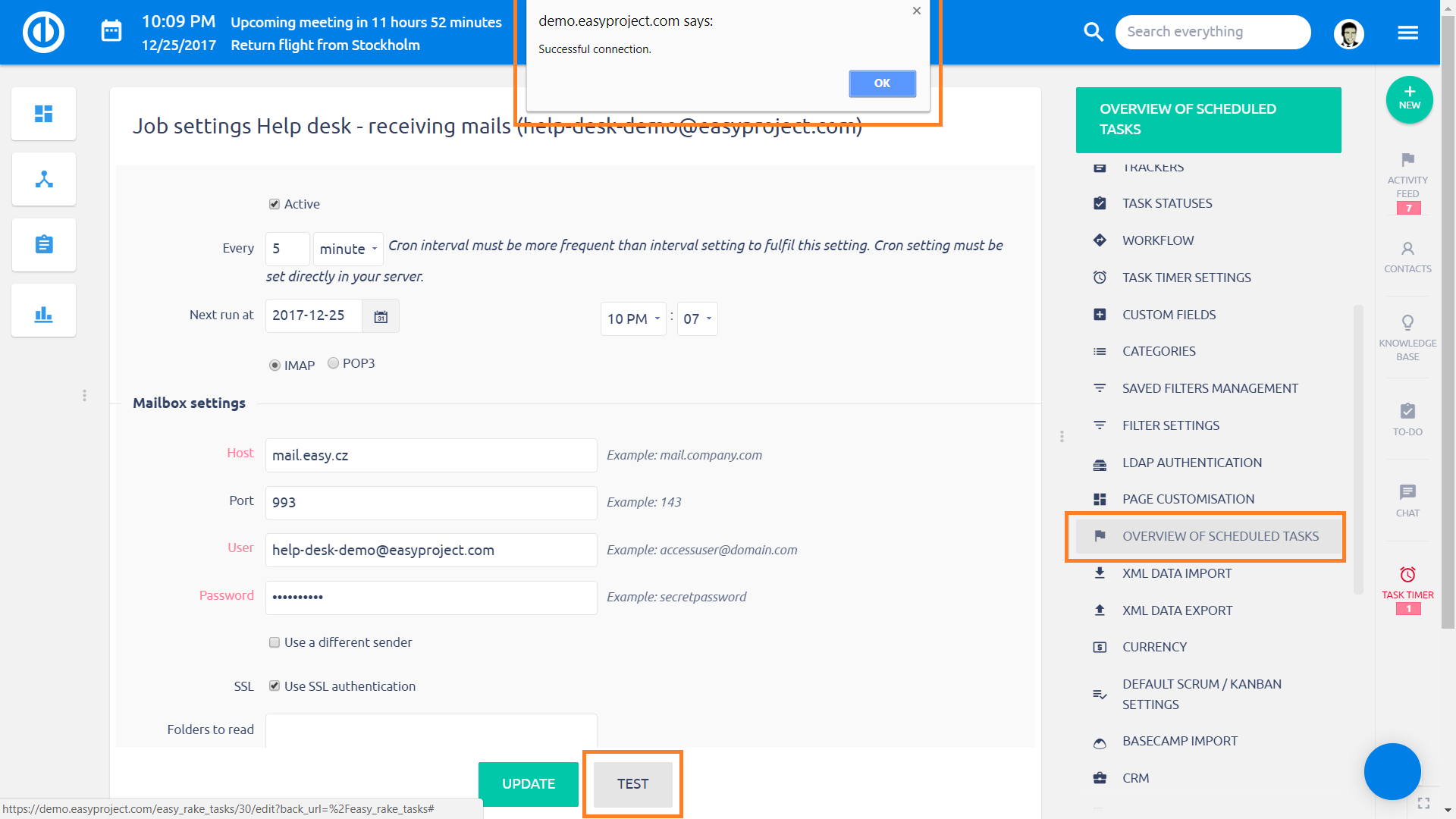1456x819 pixels.
Task: Select the POP3 radio button
Action: click(333, 363)
